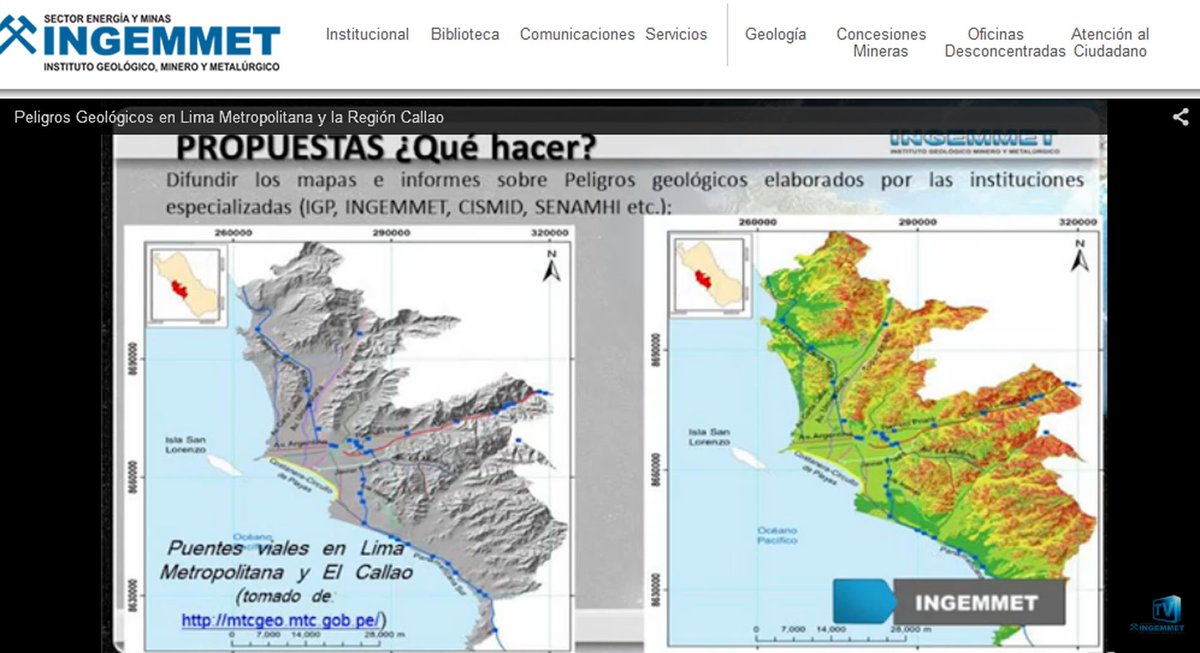The height and width of the screenshot is (653, 1200).
Task: Click the mtcgeo.mtc.gob.pe link in slide
Action: pyautogui.click(x=283, y=620)
